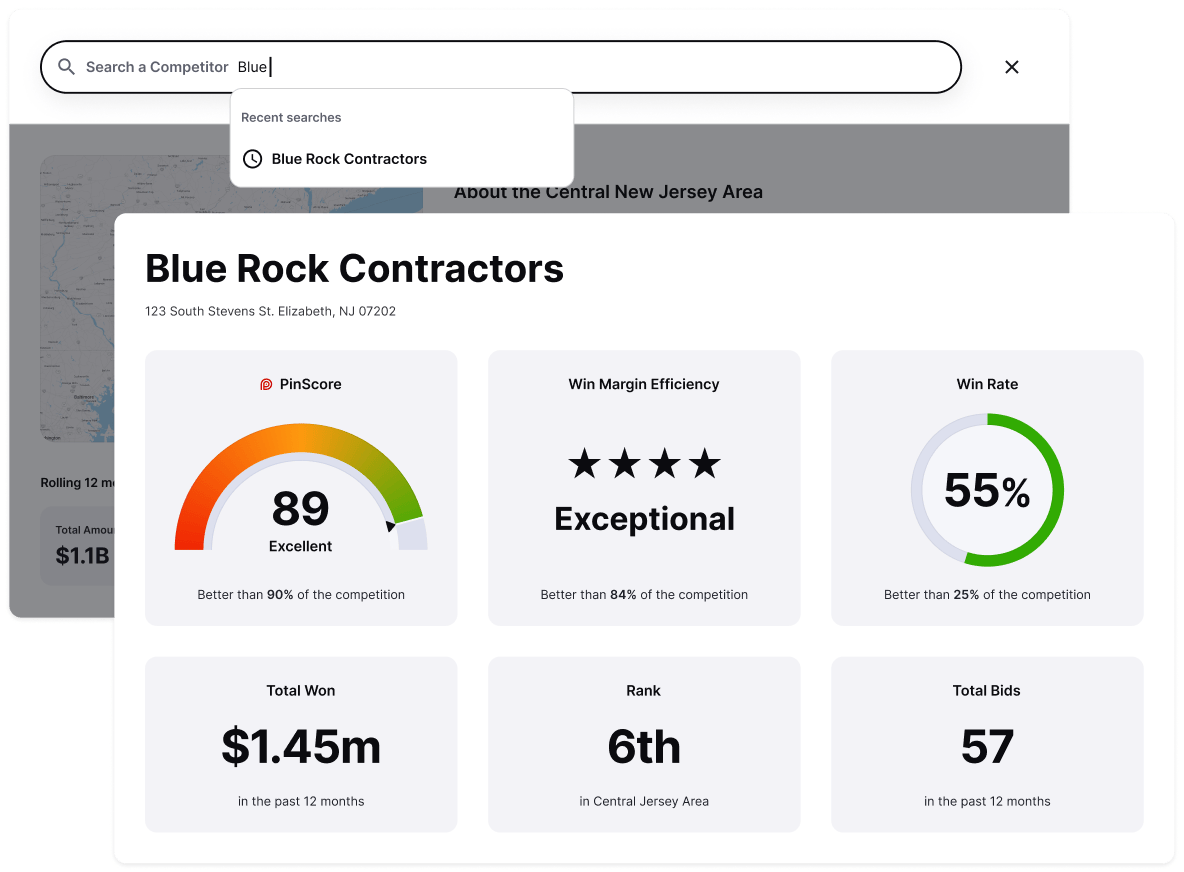Click the first star in Win Margin Efficiency
1184x872 pixels.
(x=584, y=463)
